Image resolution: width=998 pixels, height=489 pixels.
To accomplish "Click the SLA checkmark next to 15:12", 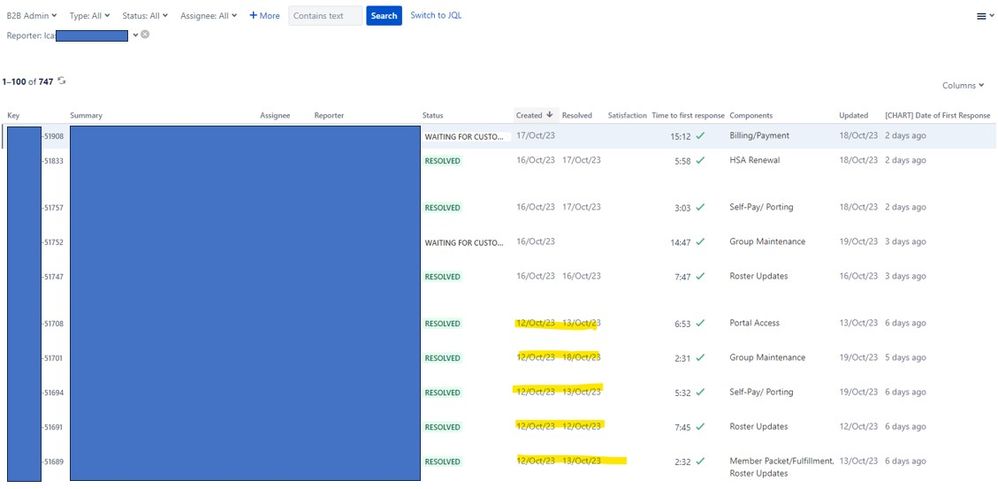I will (700, 136).
